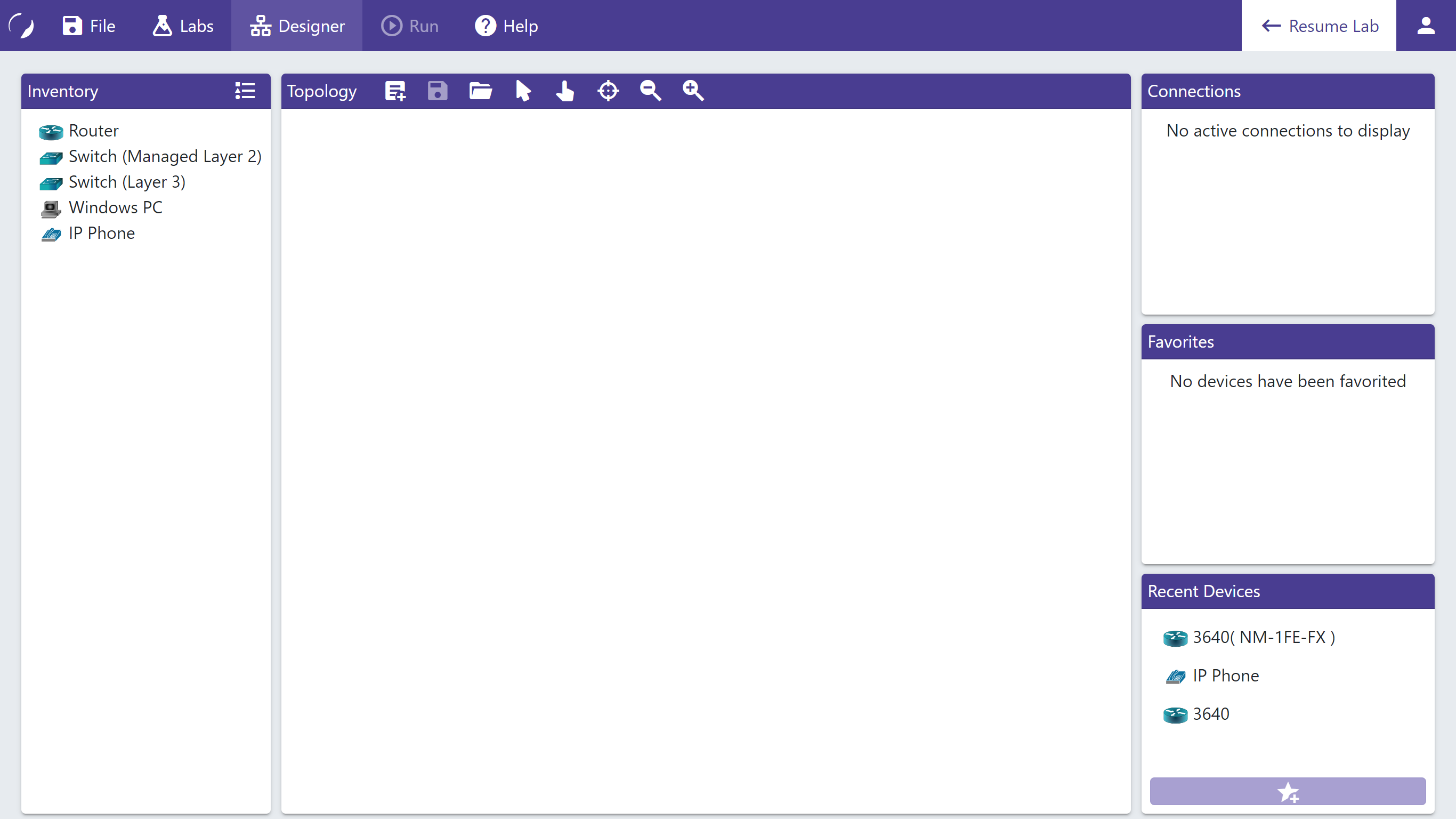Open the user account icon
The width and height of the screenshot is (1456, 819).
pyautogui.click(x=1426, y=26)
